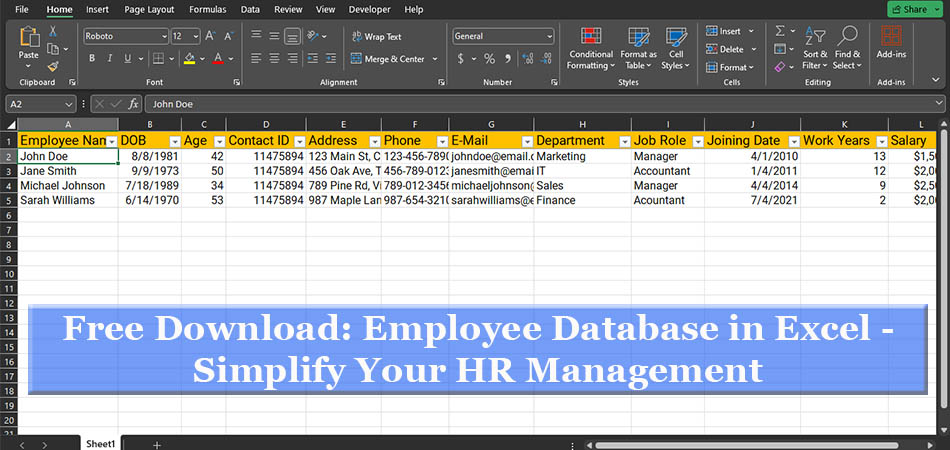This screenshot has width=950, height=450.
Task: Click the Insert Function fx icon
Action: 133,104
